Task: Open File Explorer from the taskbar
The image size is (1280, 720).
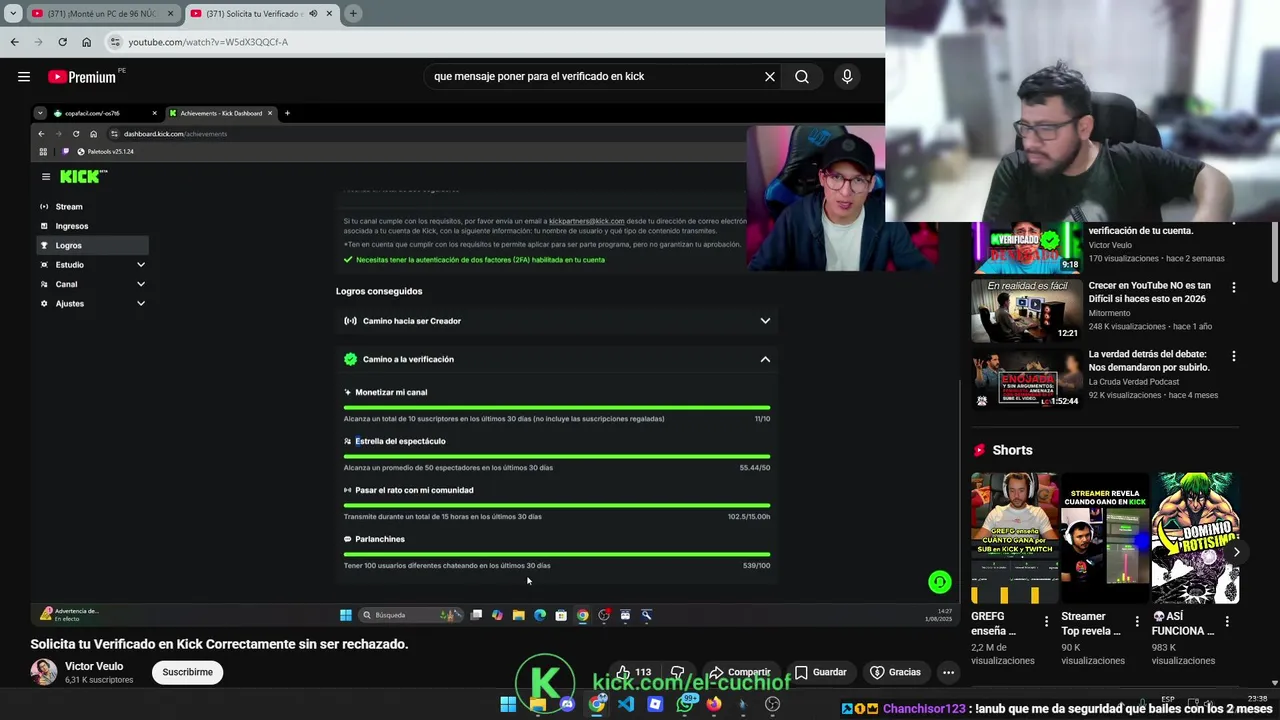Action: 538,704
